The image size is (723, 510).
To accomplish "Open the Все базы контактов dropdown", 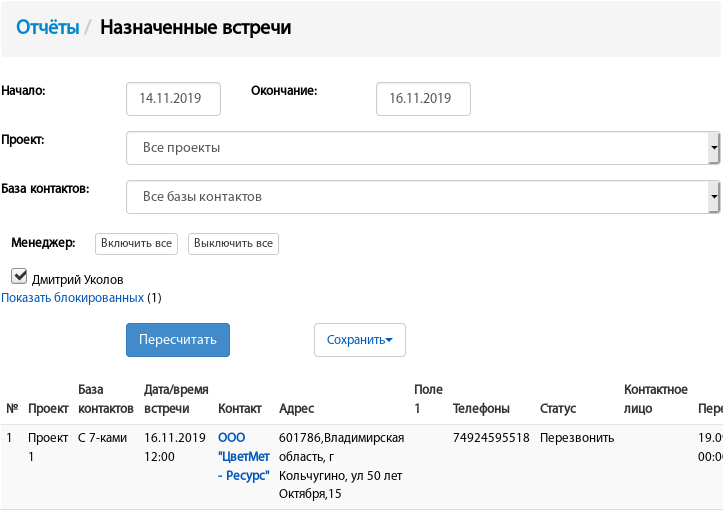I will click(x=422, y=197).
